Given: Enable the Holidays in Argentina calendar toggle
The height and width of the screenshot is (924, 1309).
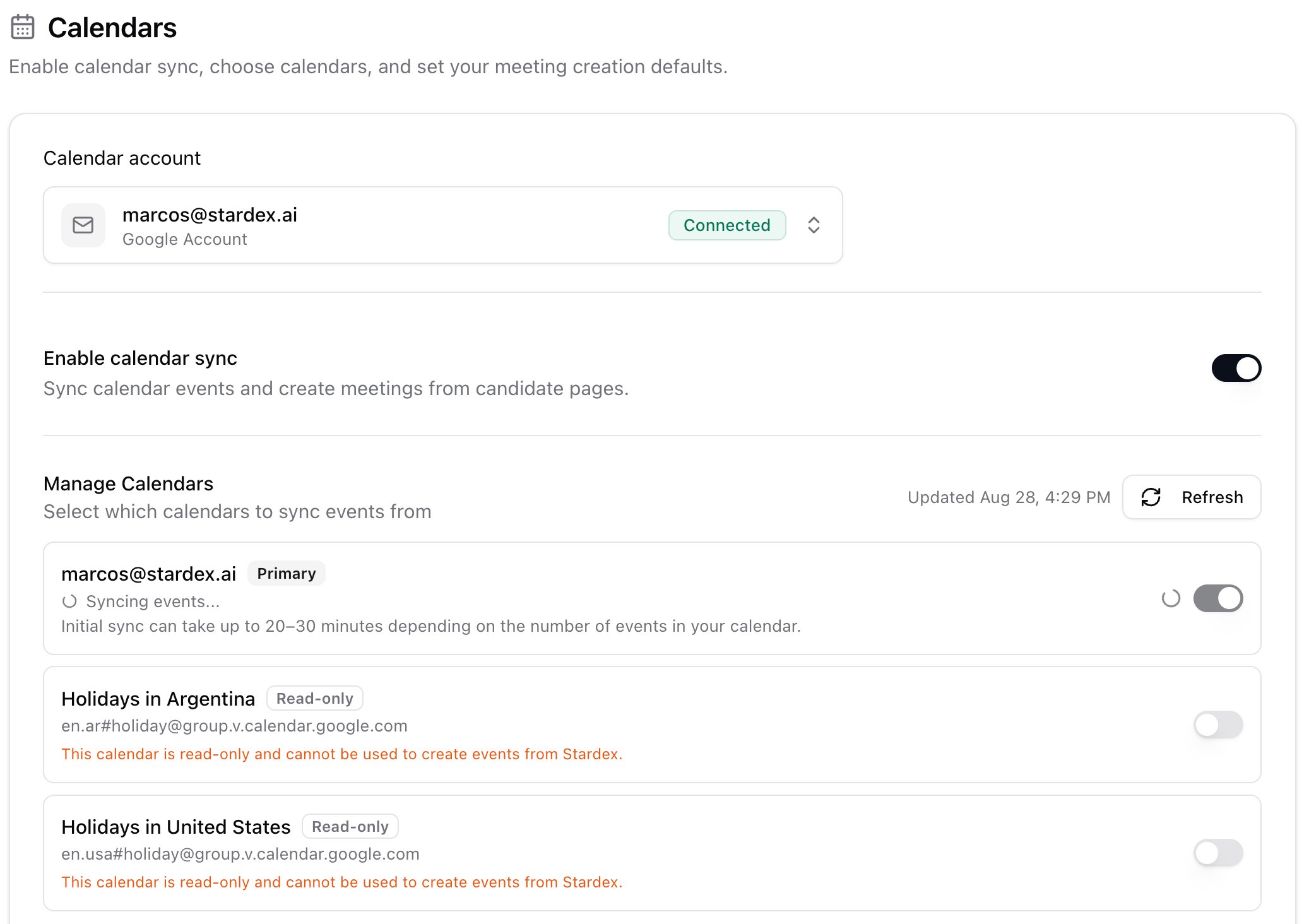Looking at the screenshot, I should click(1218, 725).
